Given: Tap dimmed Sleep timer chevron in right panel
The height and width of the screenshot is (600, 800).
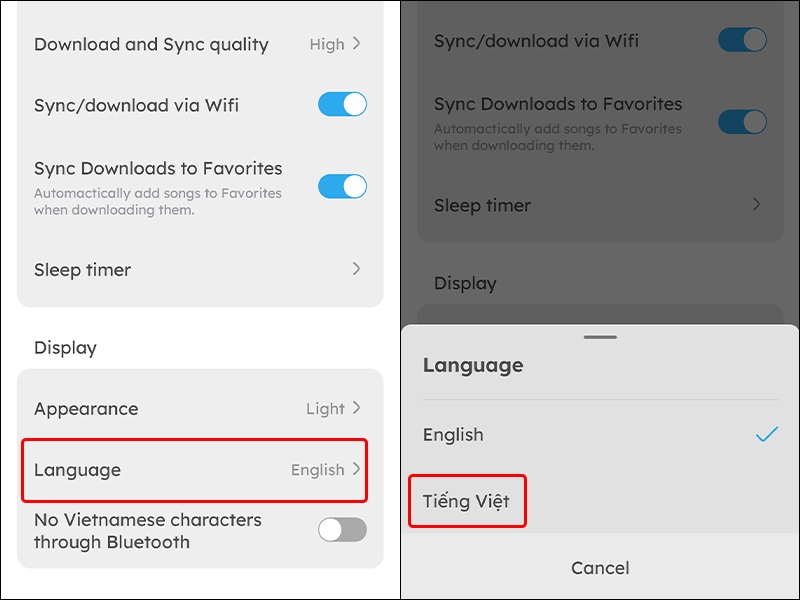Looking at the screenshot, I should coord(757,205).
